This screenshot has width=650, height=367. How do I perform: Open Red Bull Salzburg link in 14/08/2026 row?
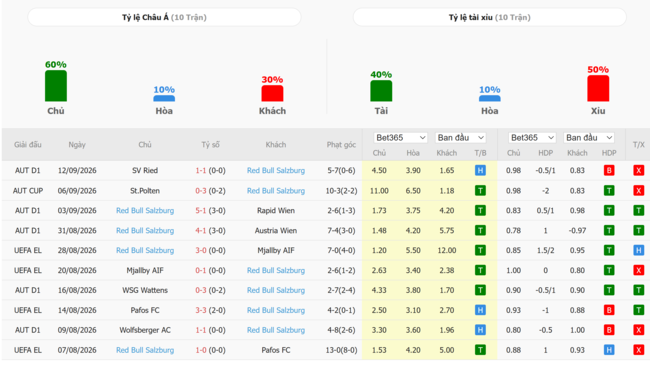[276, 310]
